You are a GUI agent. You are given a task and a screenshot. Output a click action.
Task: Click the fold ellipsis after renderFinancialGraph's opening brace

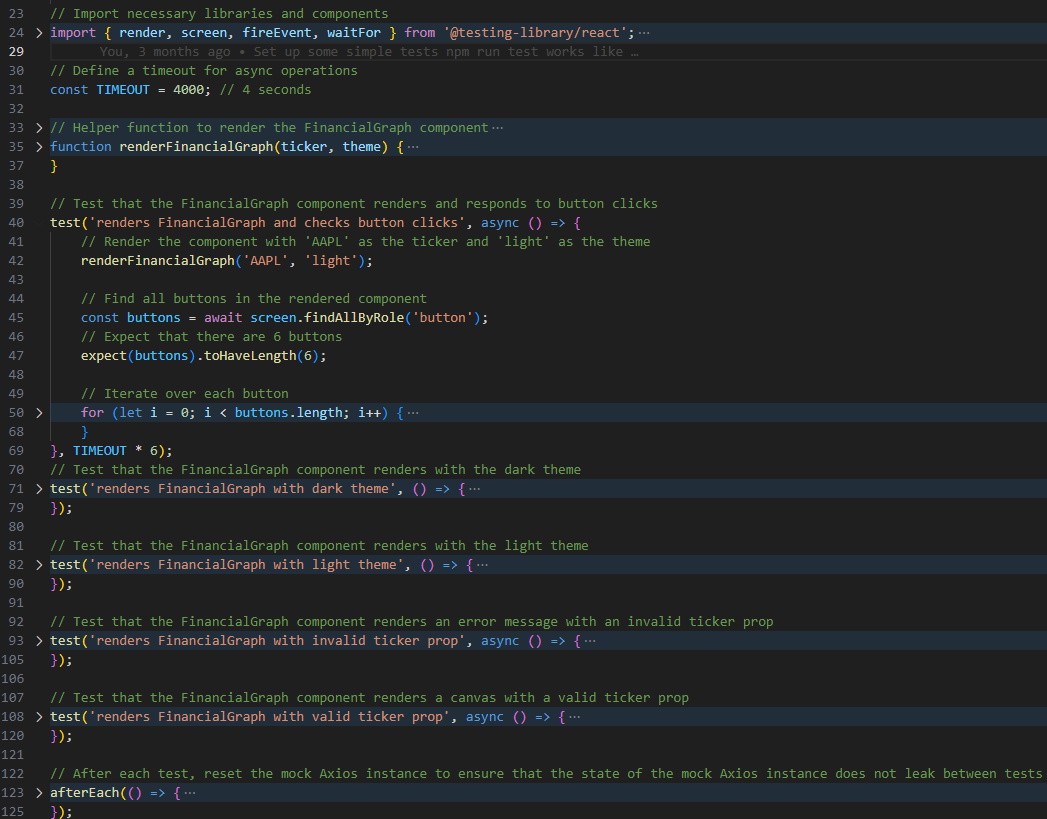413,147
